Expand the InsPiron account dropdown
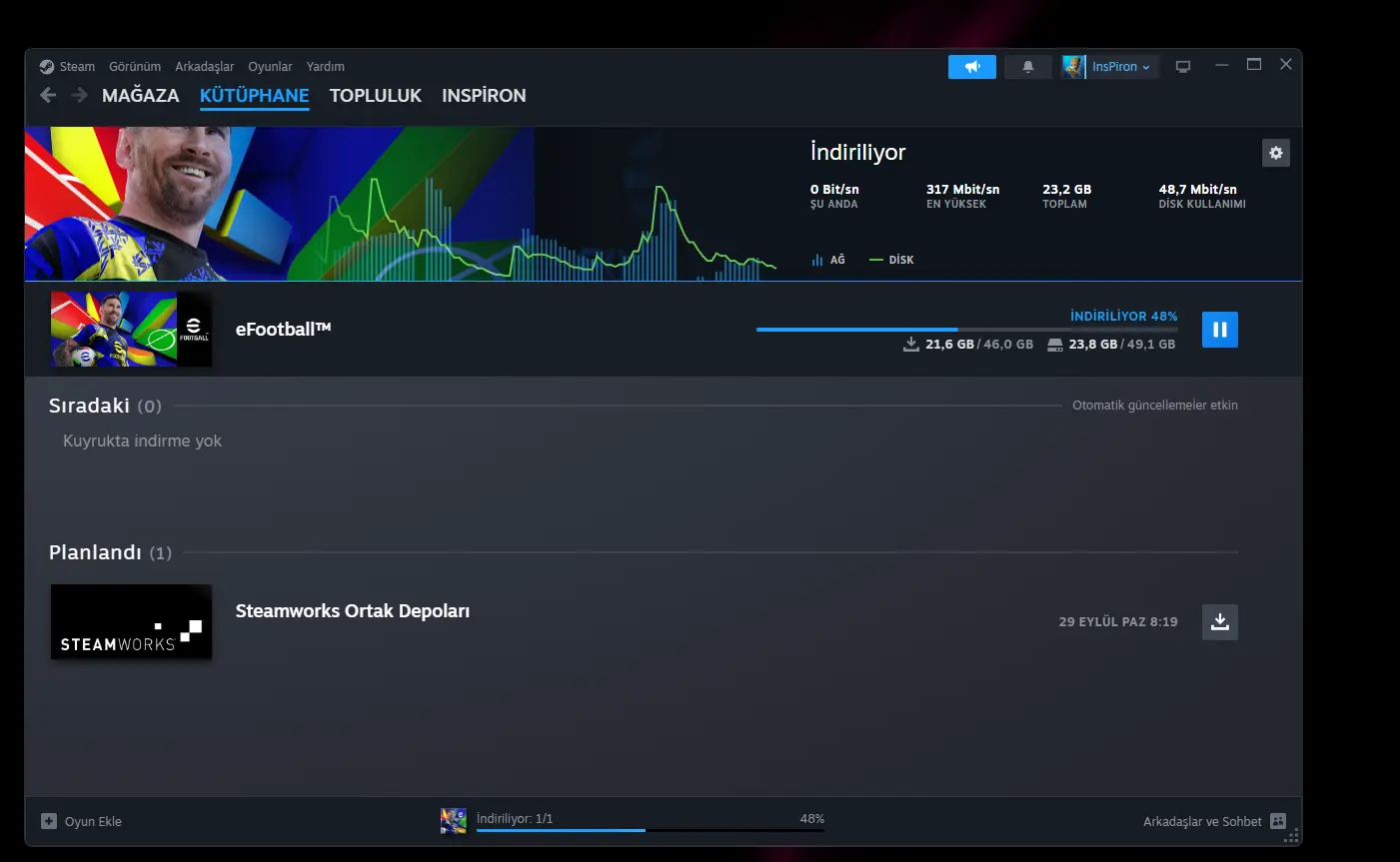This screenshot has height=862, width=1400. point(1120,67)
